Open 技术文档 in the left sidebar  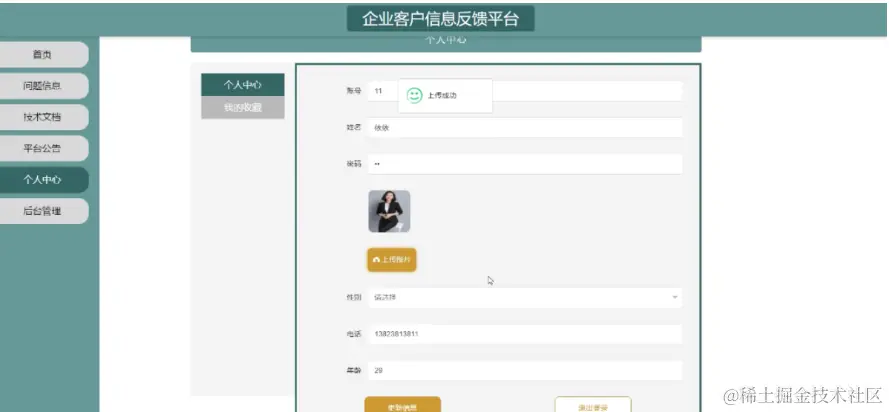coord(44,117)
